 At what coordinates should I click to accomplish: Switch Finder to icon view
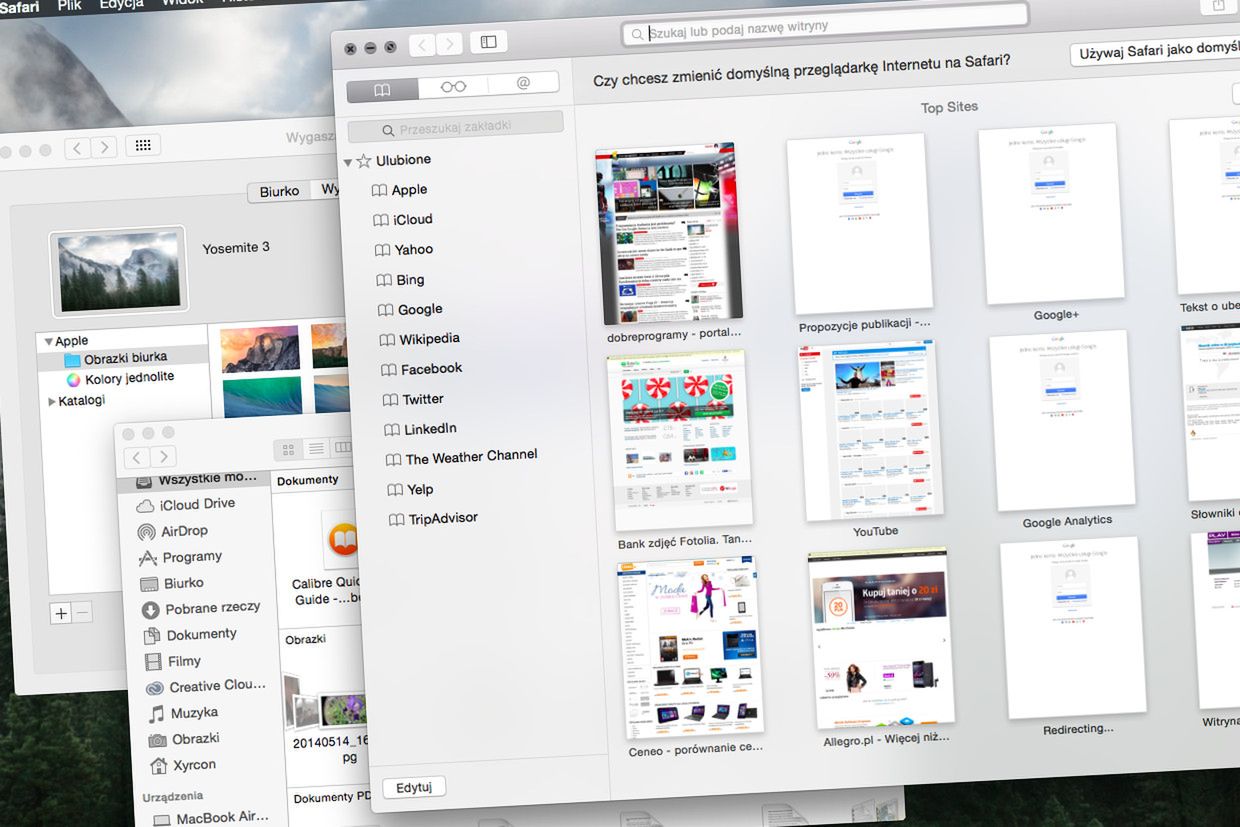289,450
